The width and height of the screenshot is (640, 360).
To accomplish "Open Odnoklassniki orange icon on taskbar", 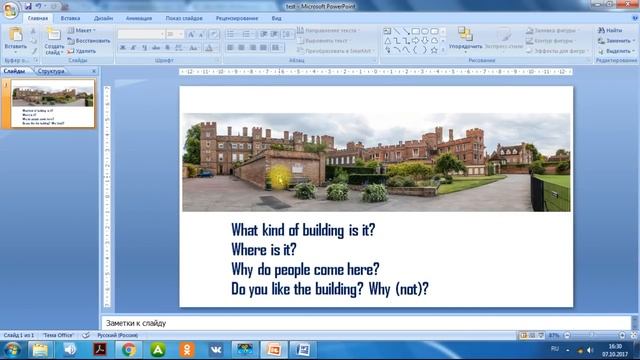I will point(187,350).
